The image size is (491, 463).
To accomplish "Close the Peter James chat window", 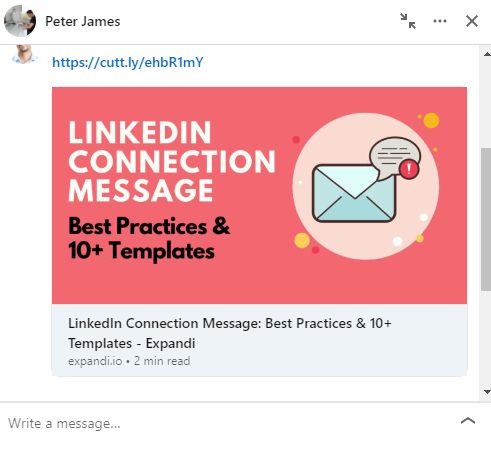I will 472,21.
